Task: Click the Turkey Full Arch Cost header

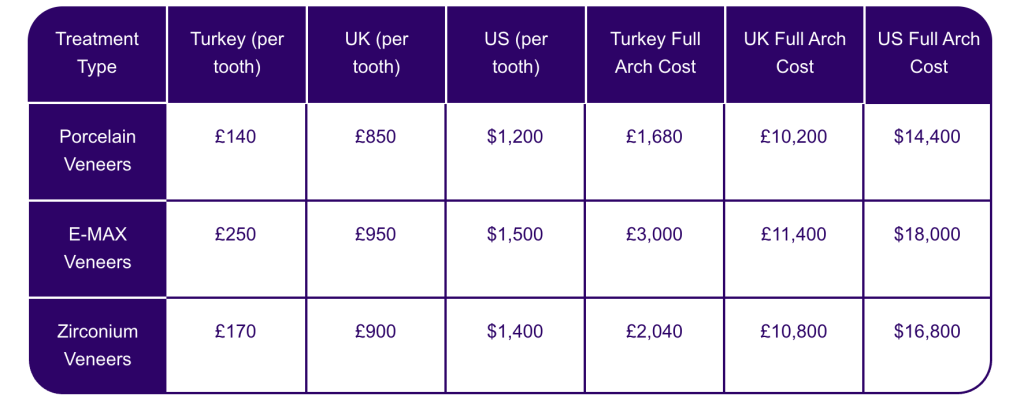Action: [x=655, y=54]
